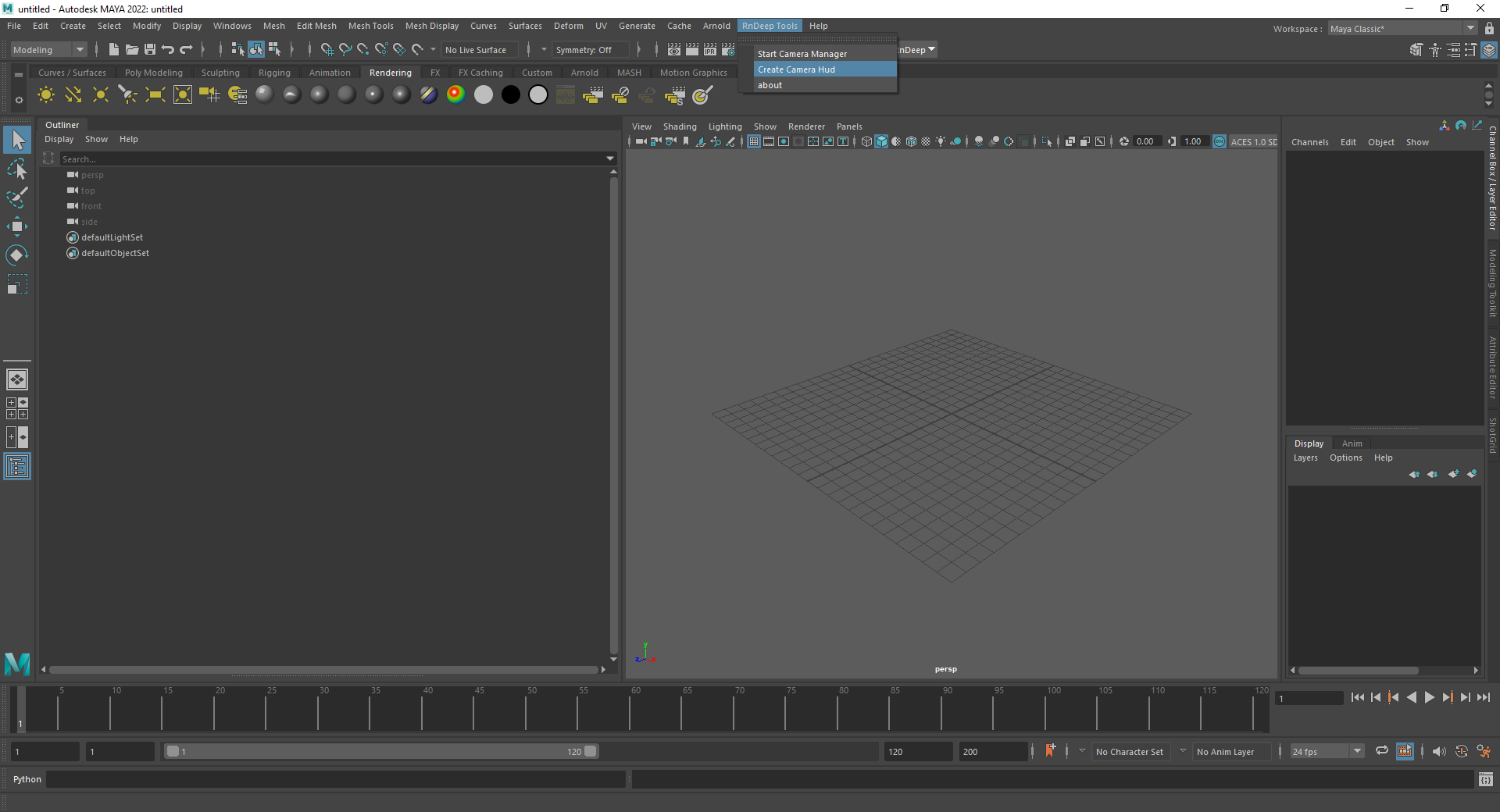Switch to the Poly Modeling shelf tab

coord(153,73)
